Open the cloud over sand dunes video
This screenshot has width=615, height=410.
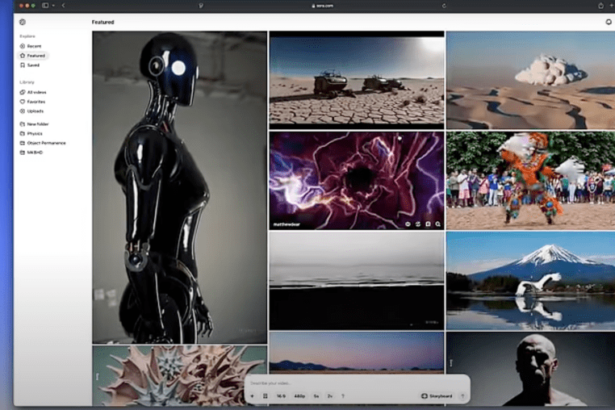click(530, 80)
